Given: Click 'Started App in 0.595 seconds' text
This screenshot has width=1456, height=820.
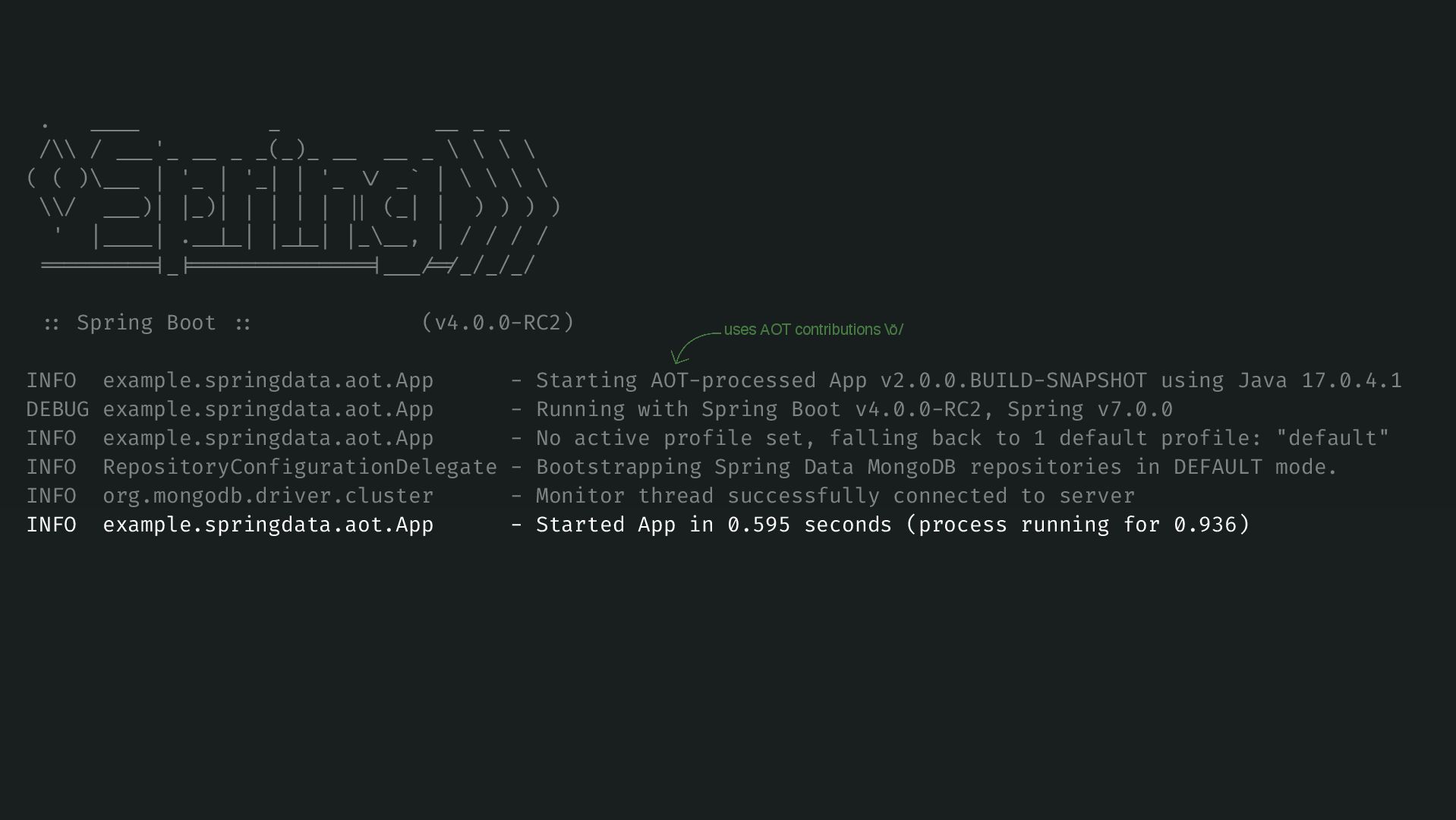Looking at the screenshot, I should (714, 525).
